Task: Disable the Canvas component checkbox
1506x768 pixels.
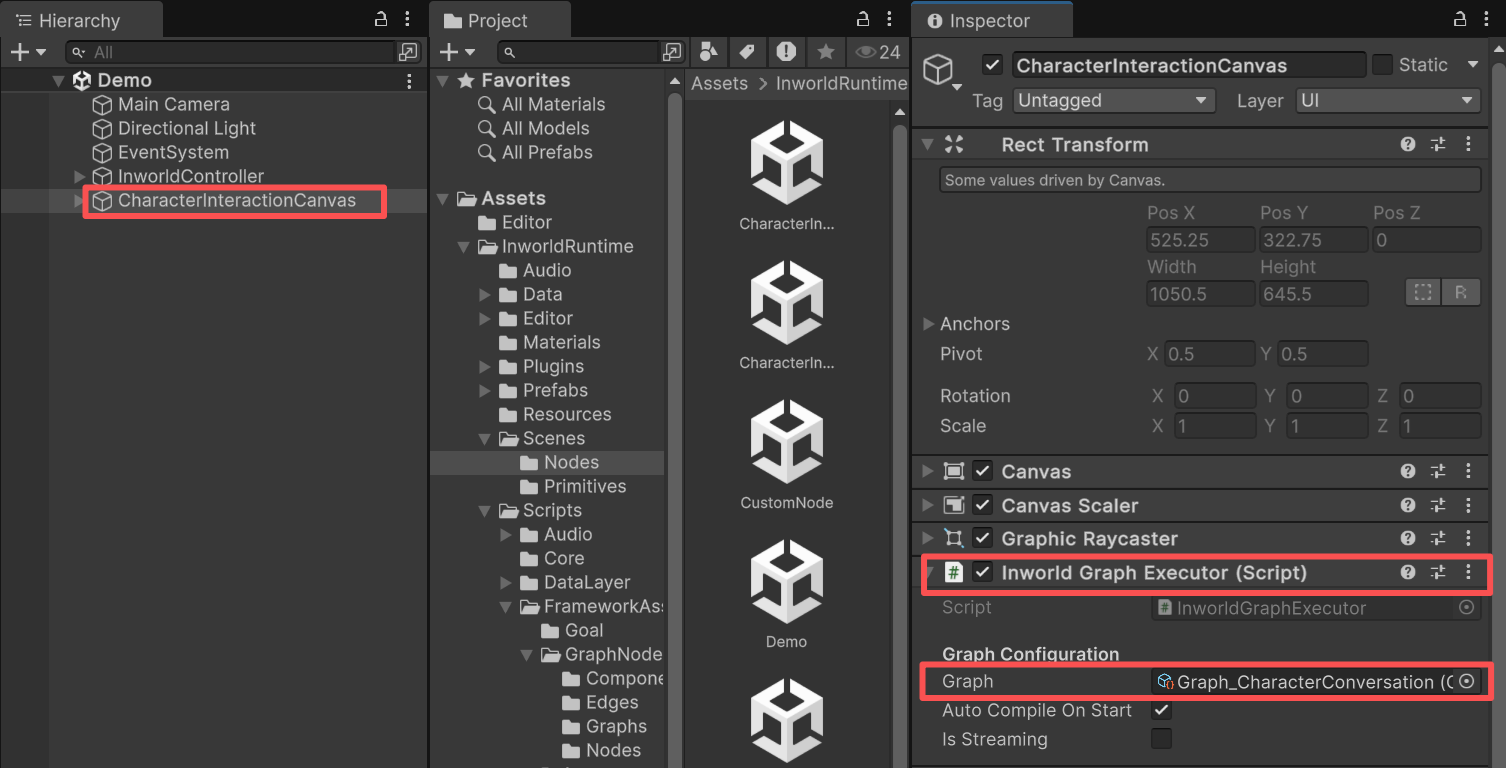Action: coord(983,471)
